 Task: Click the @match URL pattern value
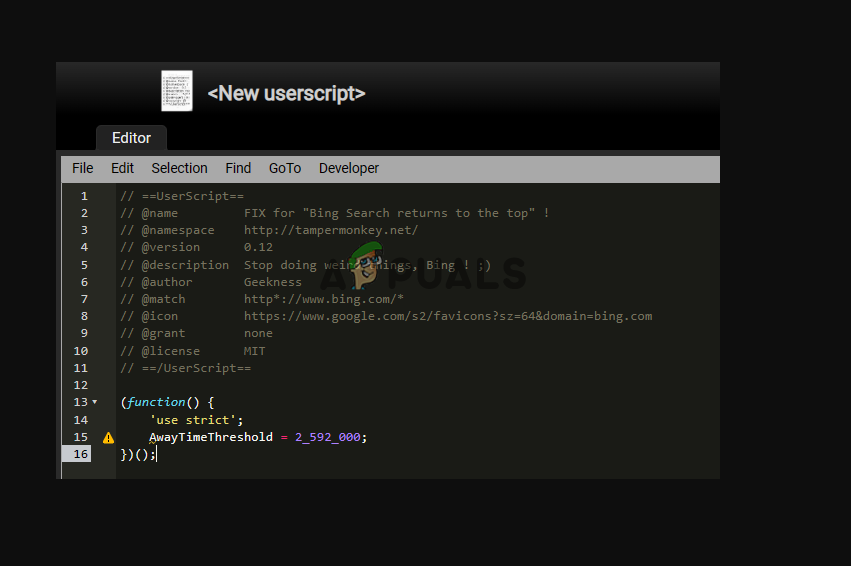pyautogui.click(x=323, y=299)
